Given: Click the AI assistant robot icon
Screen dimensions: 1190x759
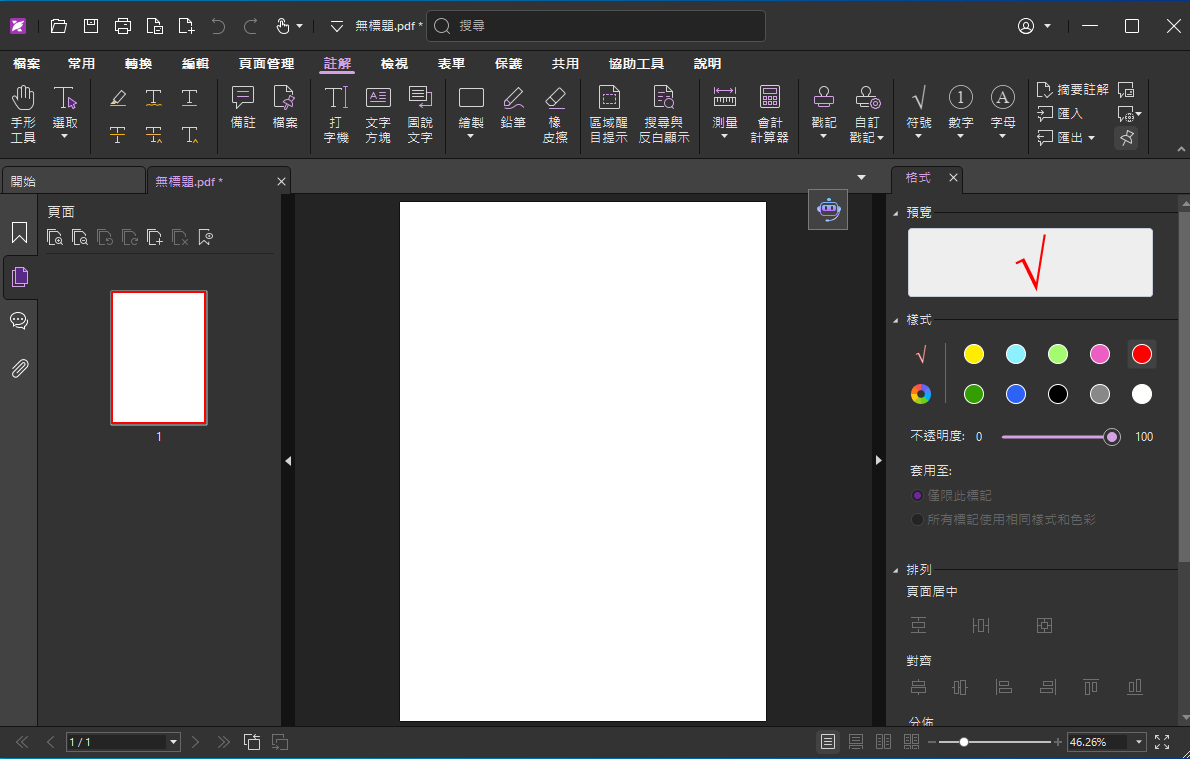Looking at the screenshot, I should pyautogui.click(x=827, y=210).
